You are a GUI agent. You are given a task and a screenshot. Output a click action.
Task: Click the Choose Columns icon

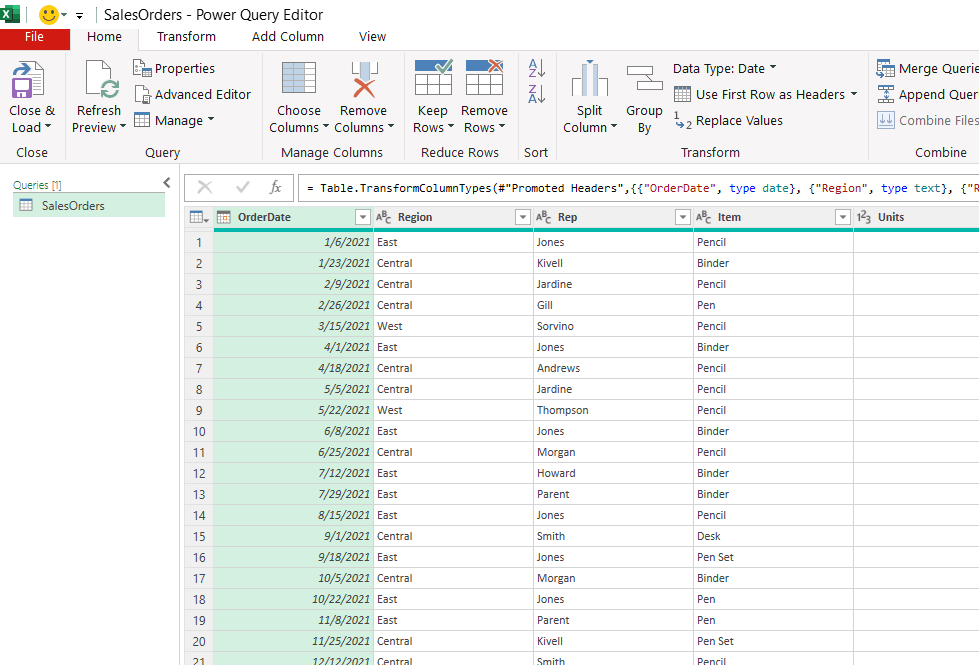click(298, 78)
